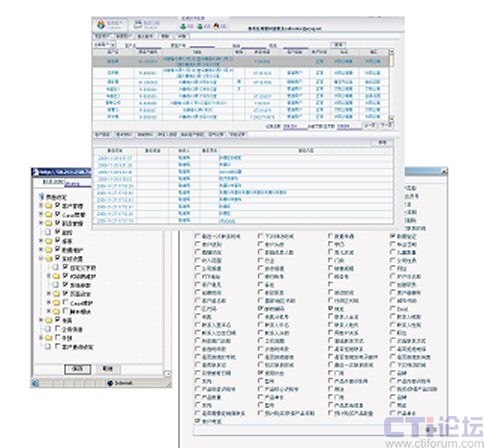
Task: Click the bordered save button in permission dialog
Action: tap(77, 369)
